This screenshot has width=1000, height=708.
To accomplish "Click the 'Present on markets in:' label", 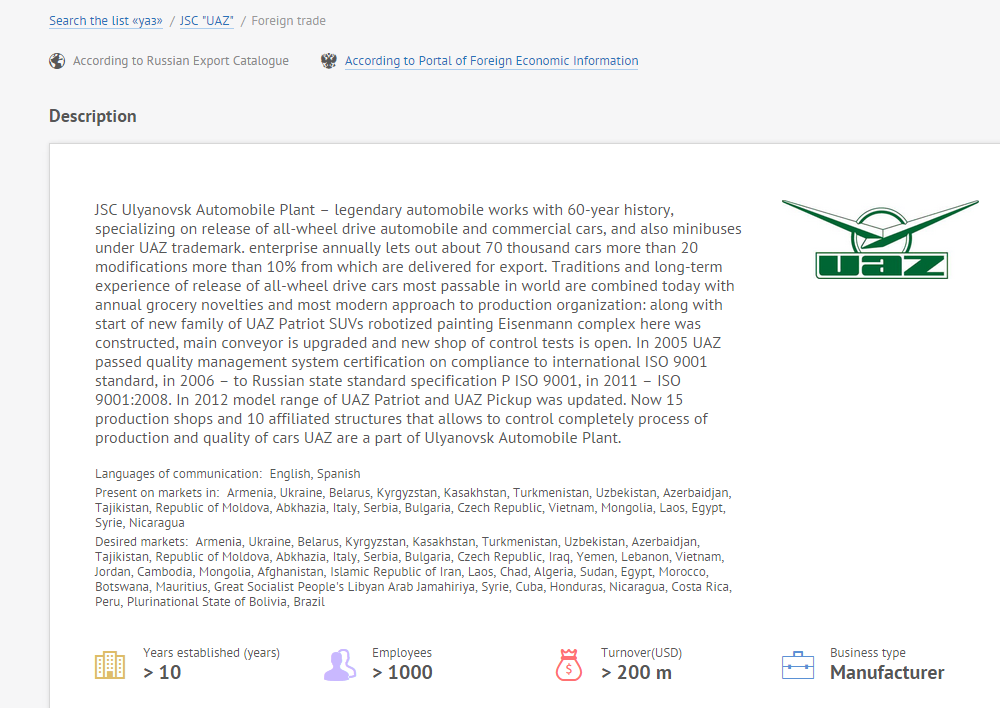I will (x=157, y=493).
